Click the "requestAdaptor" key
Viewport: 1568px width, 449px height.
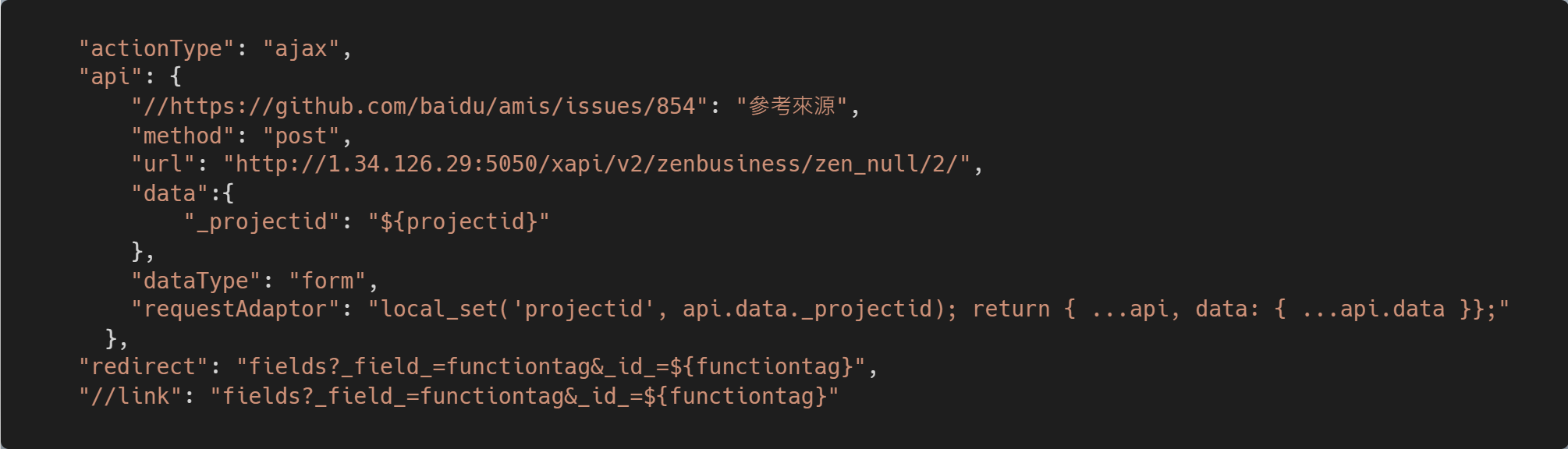click(235, 309)
